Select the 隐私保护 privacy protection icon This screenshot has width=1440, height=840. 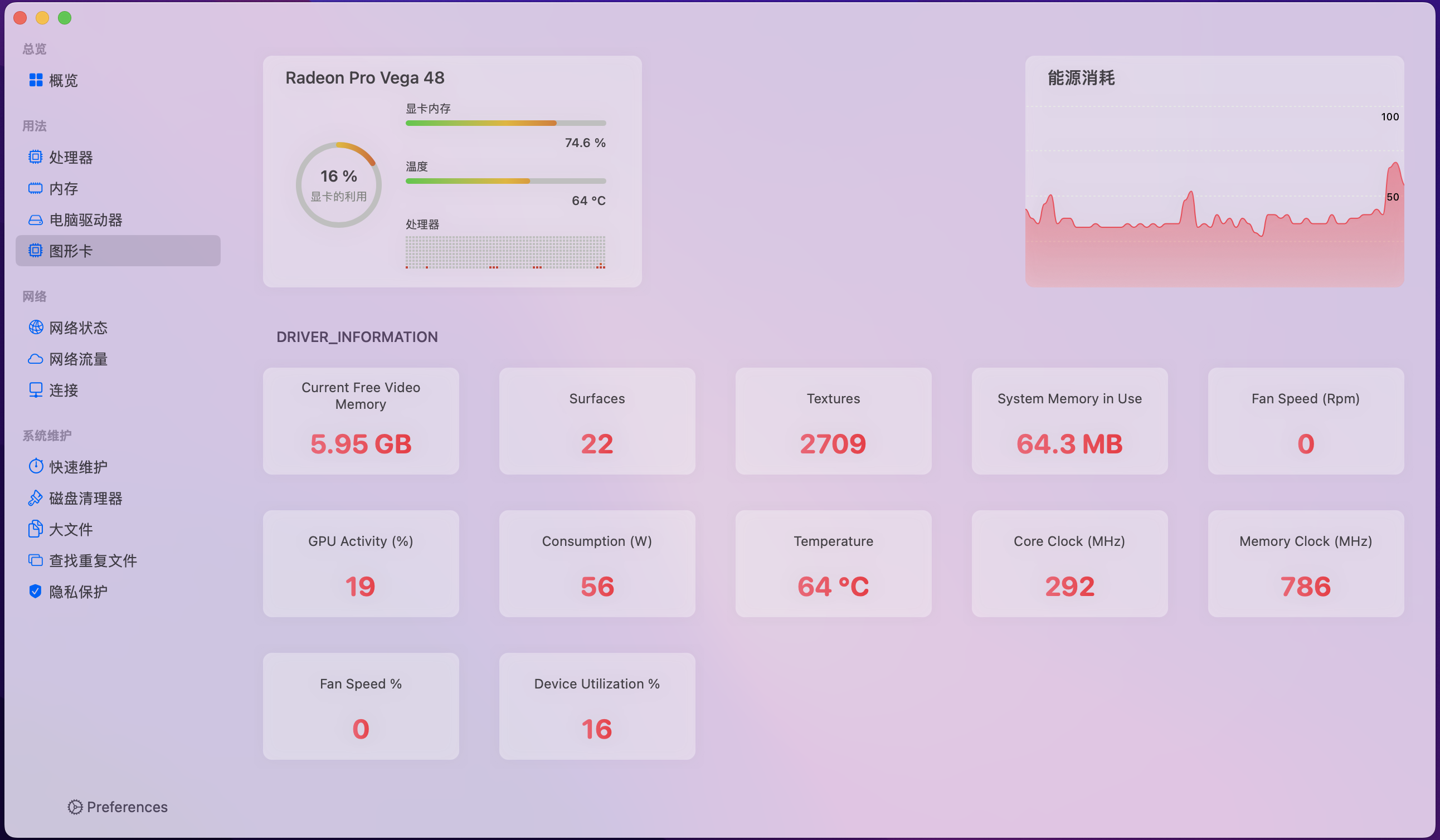pos(36,591)
